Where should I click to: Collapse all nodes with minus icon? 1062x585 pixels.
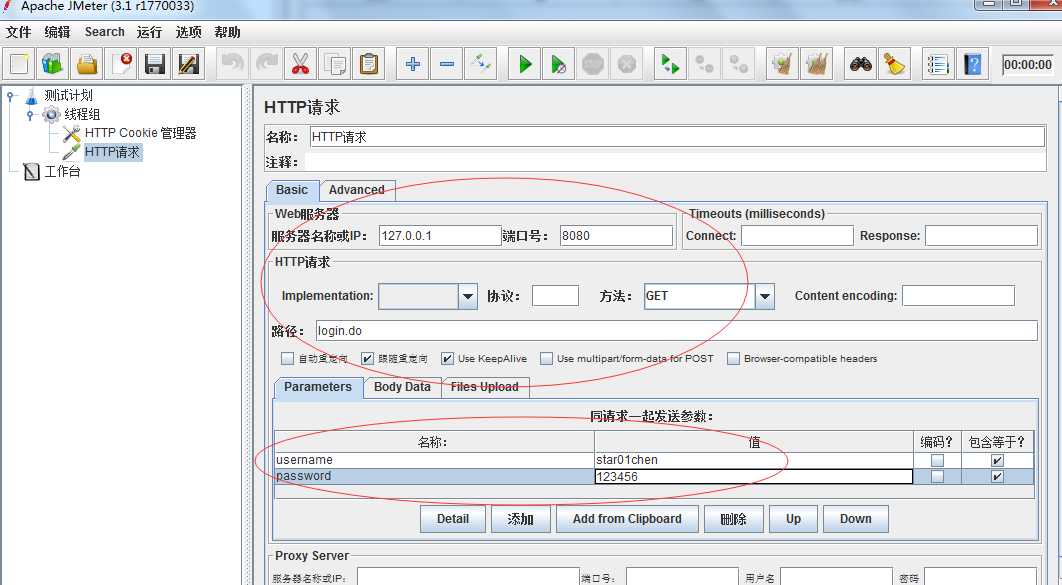click(x=446, y=64)
